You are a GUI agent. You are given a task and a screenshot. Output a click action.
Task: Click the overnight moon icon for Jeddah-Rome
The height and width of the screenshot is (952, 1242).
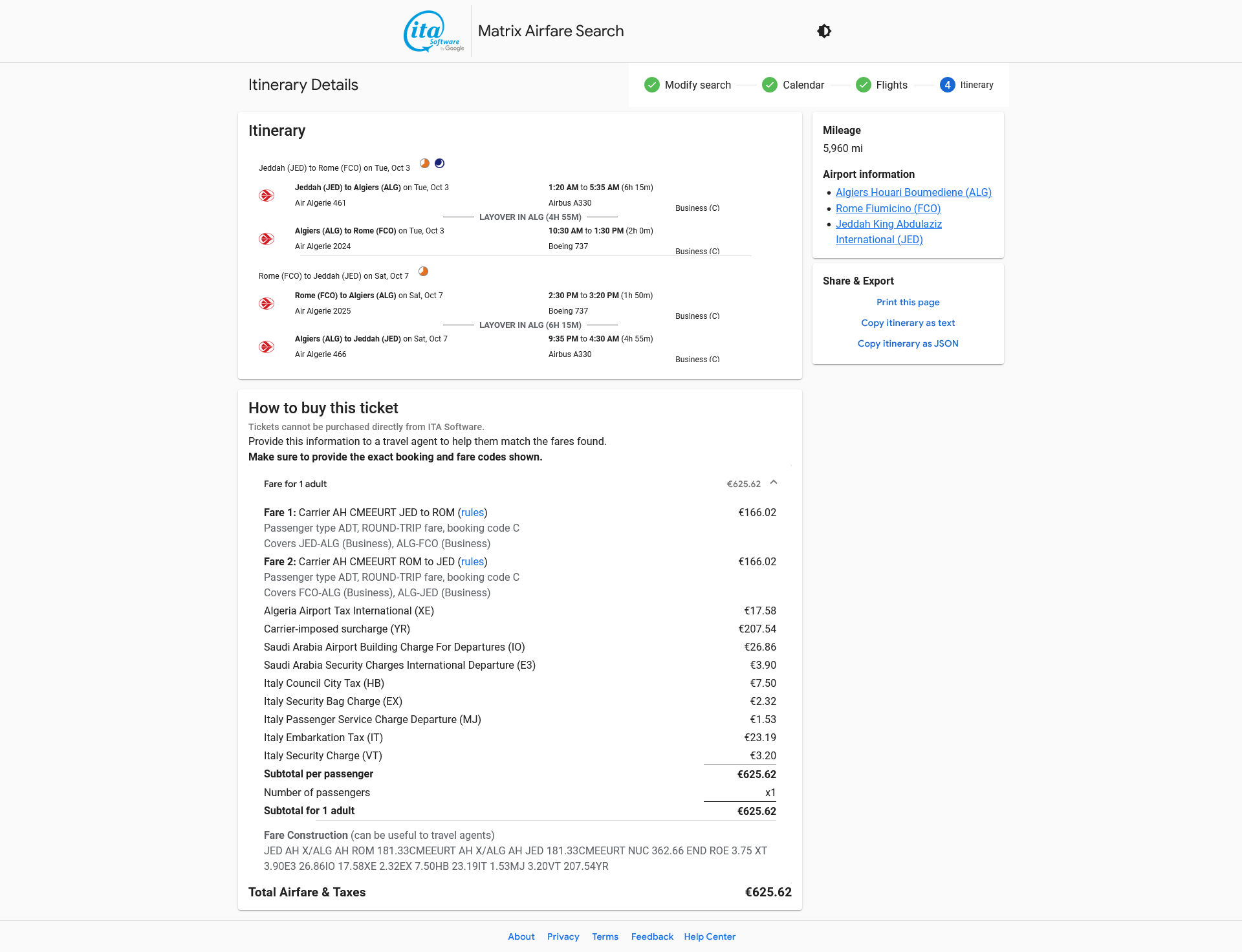click(x=440, y=163)
